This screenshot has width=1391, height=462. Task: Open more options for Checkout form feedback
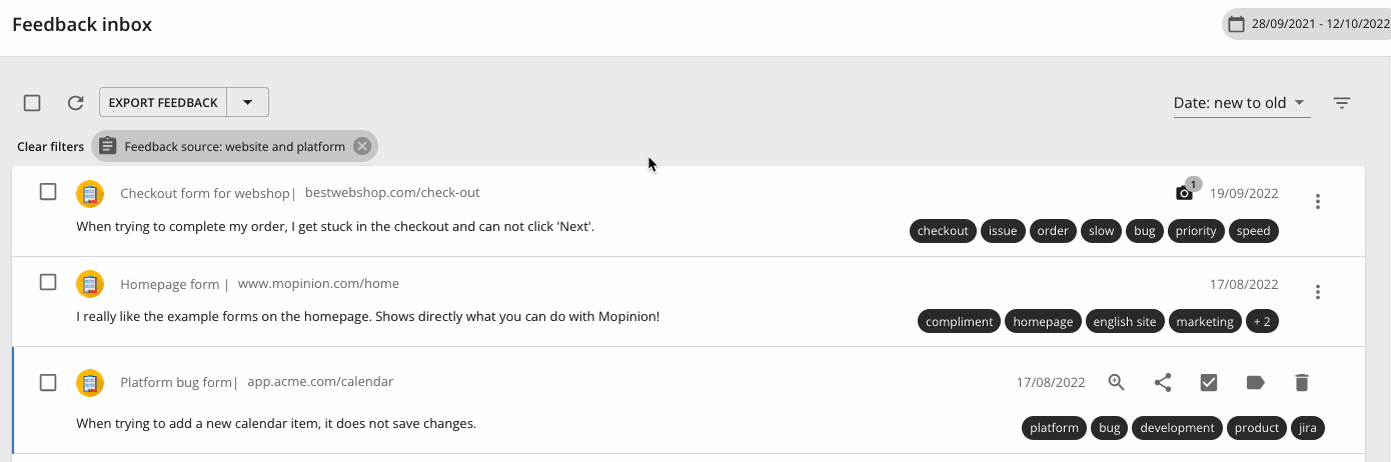[1318, 201]
